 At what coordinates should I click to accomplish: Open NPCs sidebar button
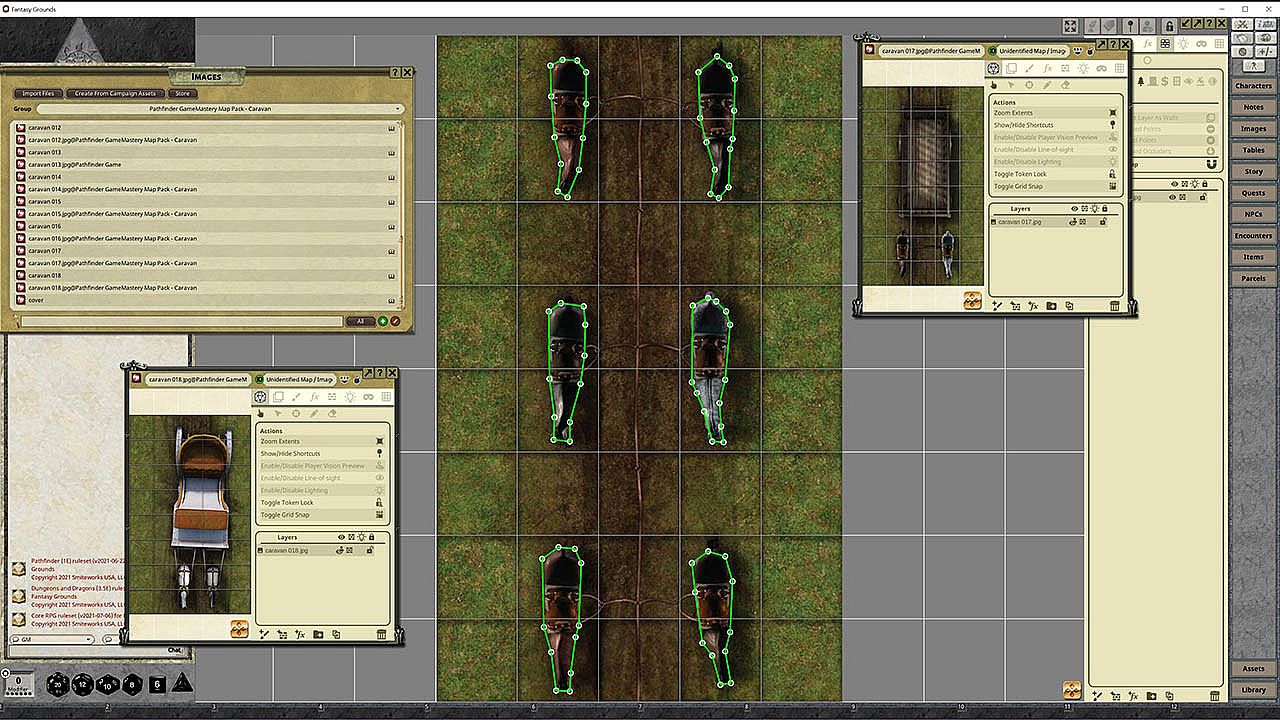tap(1253, 214)
